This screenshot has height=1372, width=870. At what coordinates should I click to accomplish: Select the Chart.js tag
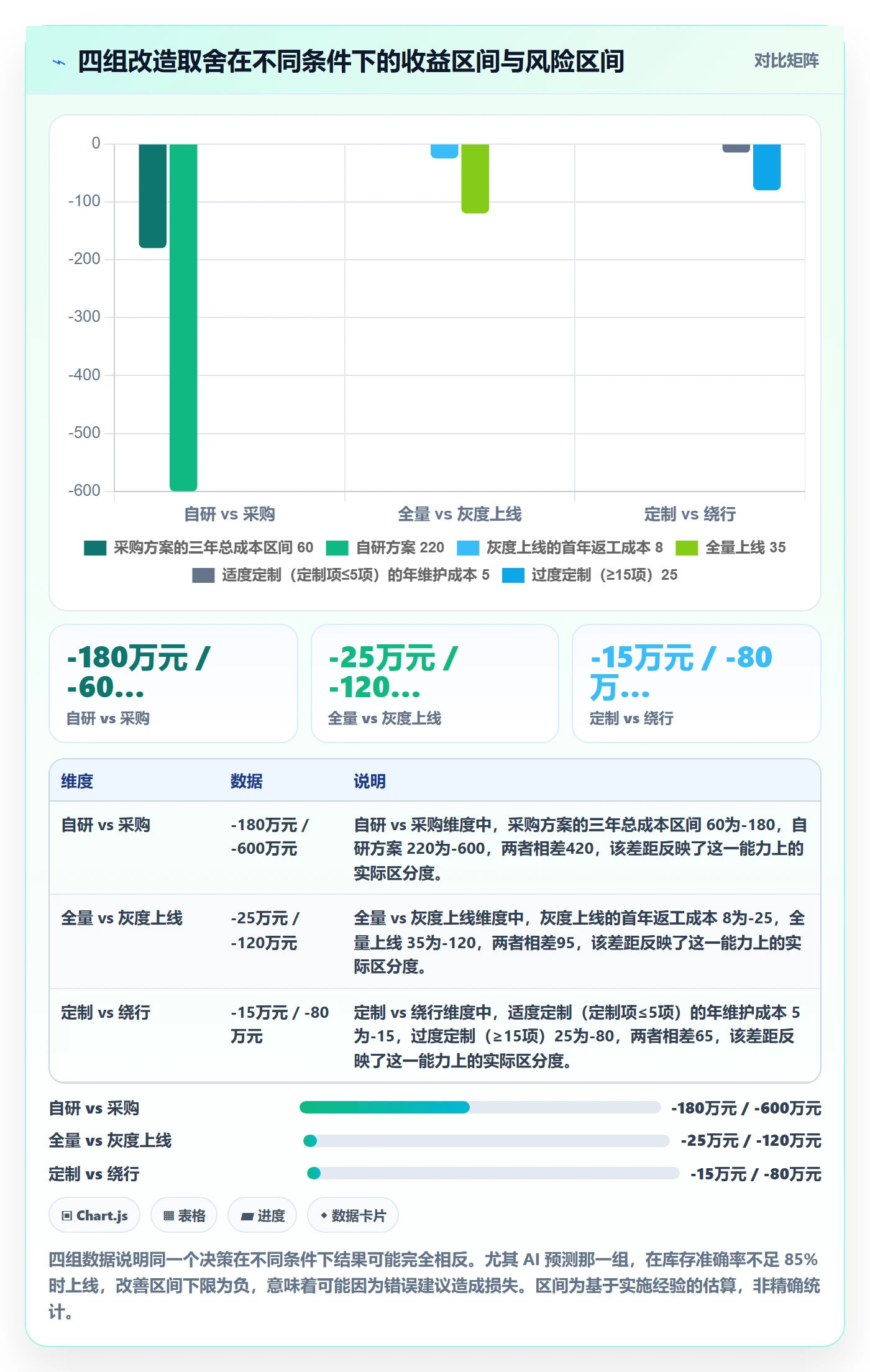[x=94, y=1215]
